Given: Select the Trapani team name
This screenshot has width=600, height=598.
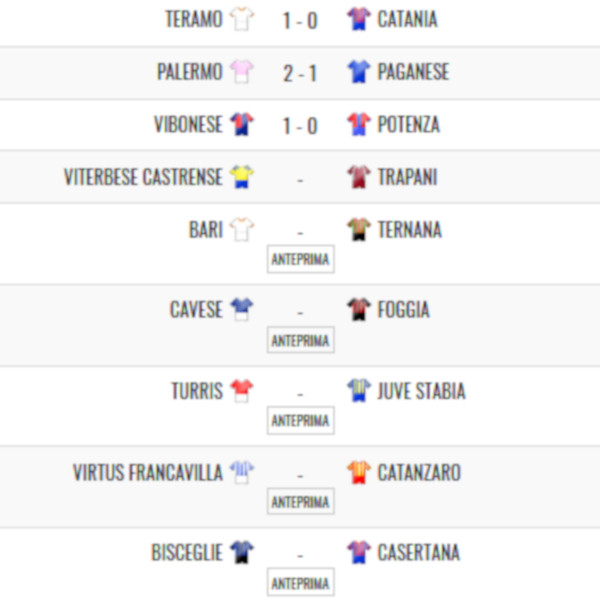Looking at the screenshot, I should [407, 177].
